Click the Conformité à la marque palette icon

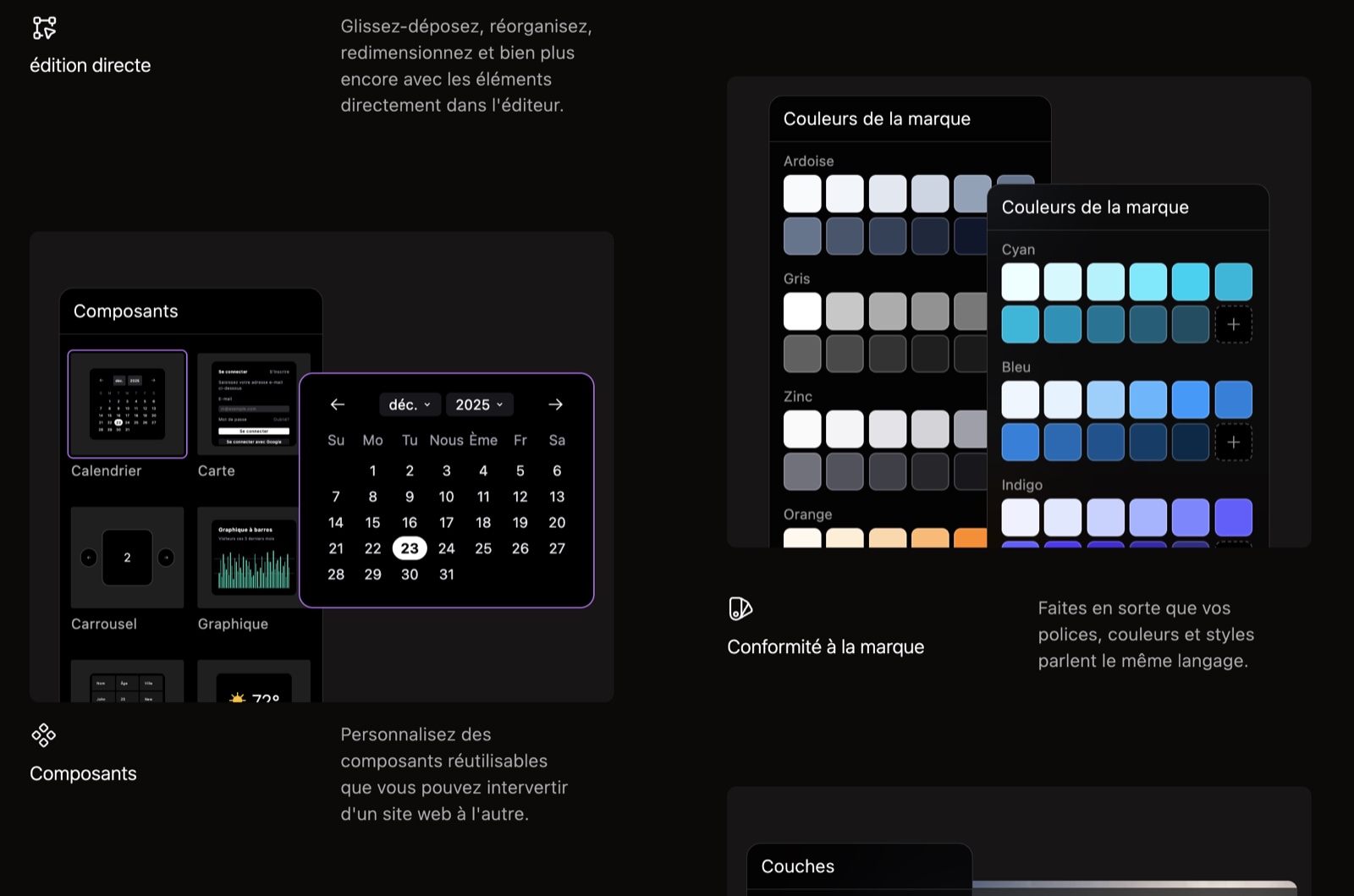click(x=740, y=608)
